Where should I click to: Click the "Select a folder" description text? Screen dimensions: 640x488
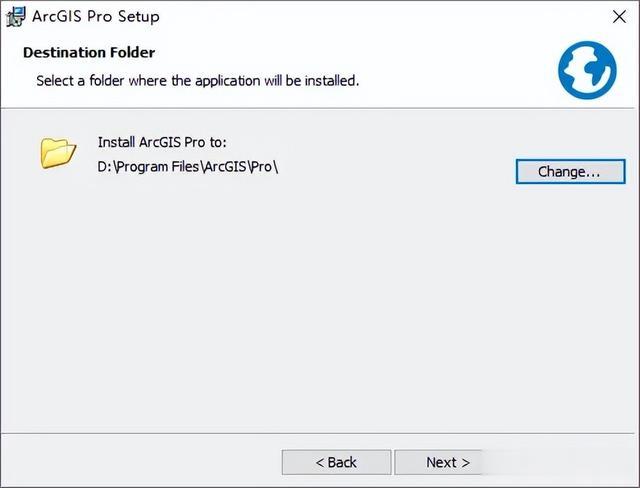pyautogui.click(x=198, y=80)
